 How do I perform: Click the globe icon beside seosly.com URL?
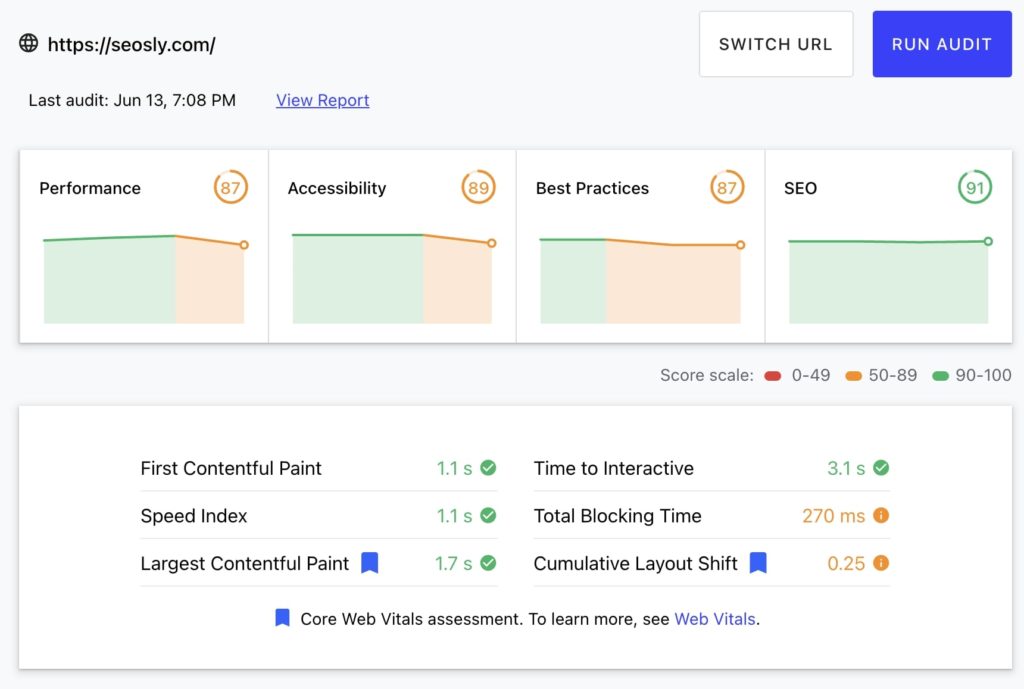click(29, 44)
